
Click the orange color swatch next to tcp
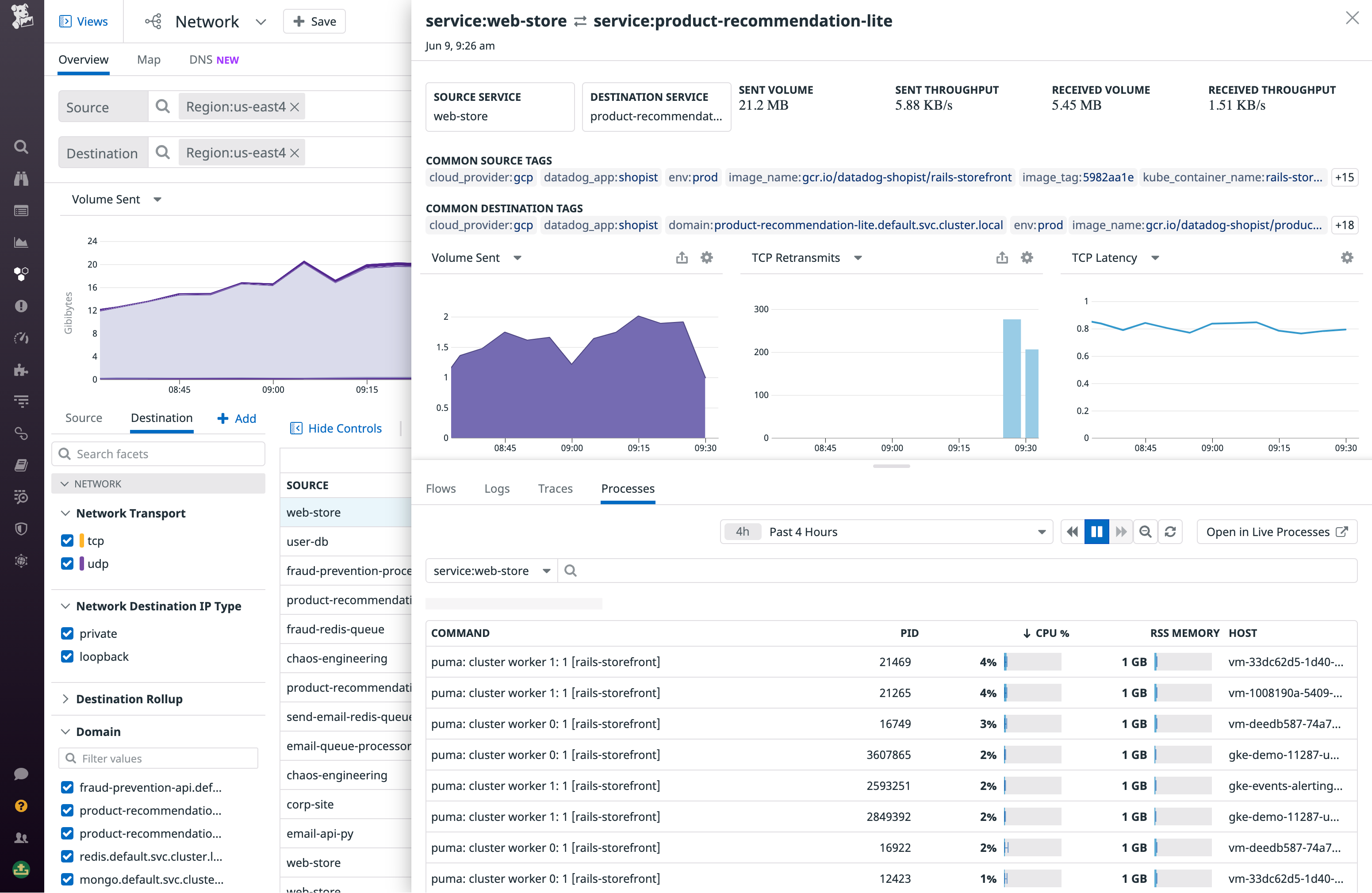82,541
